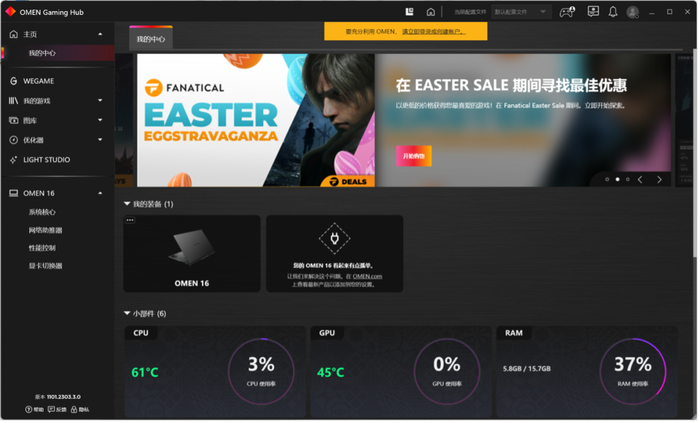This screenshot has height=423, width=700.
Task: Select the third banner carousel dot
Action: tap(628, 179)
